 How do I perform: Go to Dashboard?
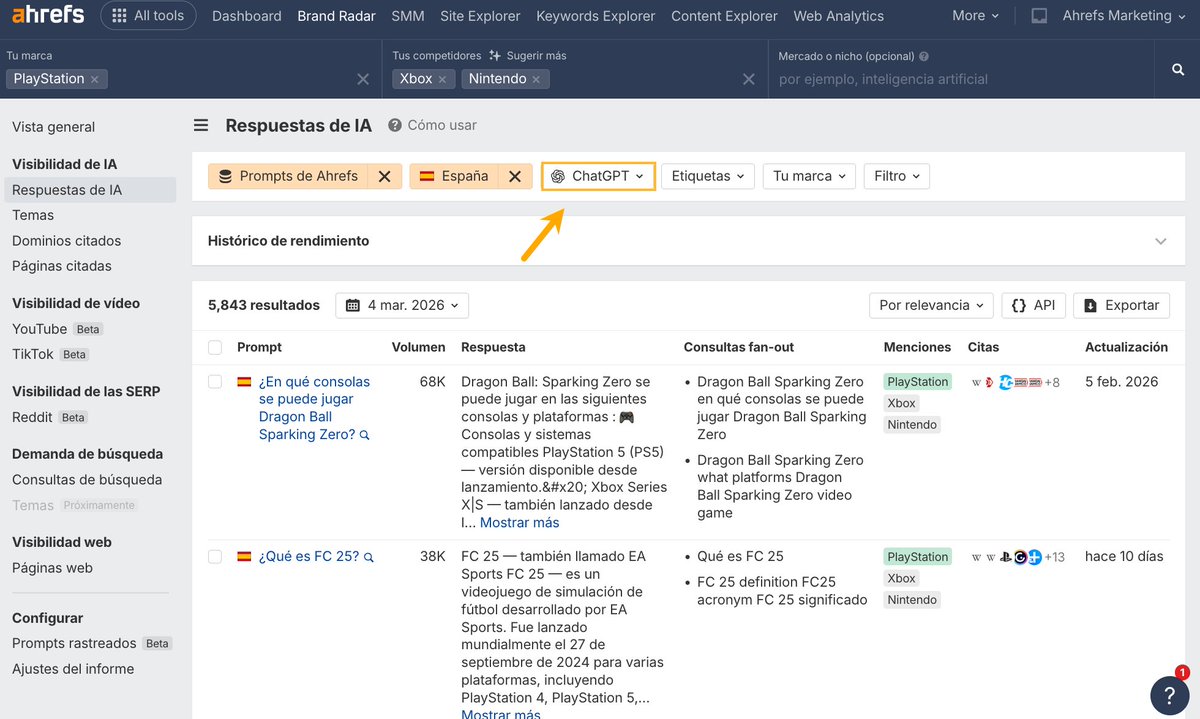tap(247, 16)
